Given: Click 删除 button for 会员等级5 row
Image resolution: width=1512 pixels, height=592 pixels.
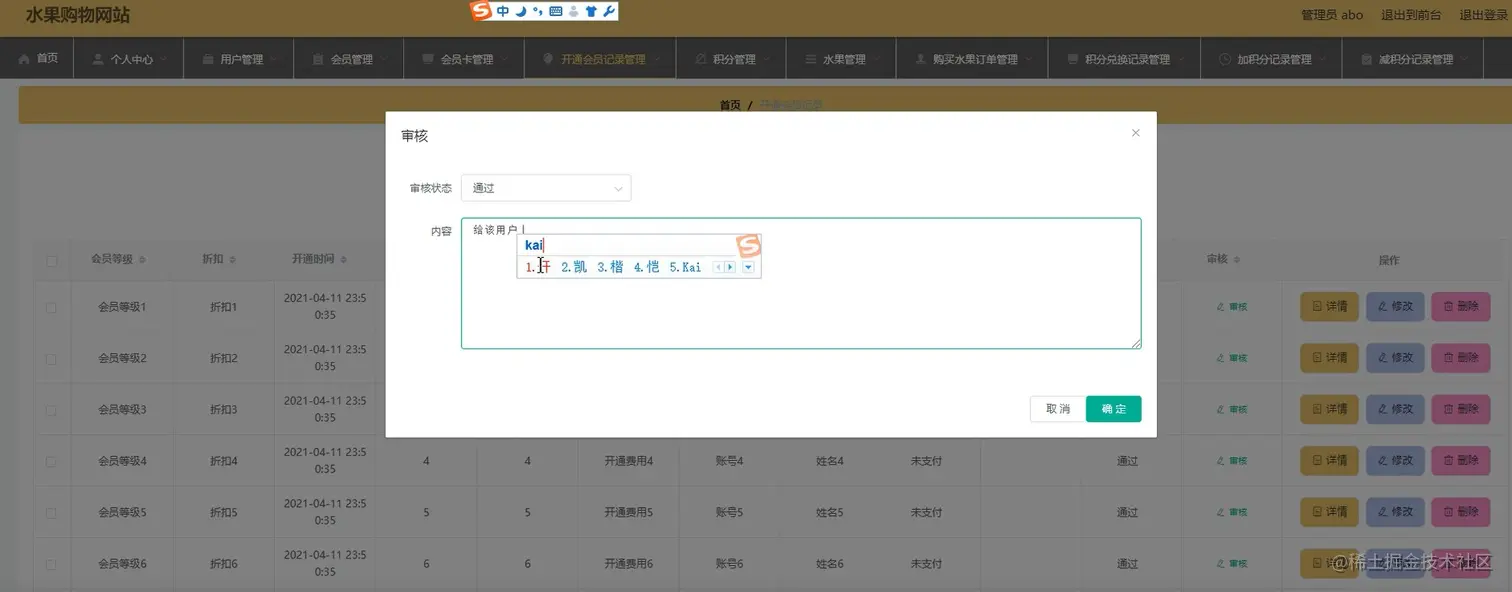Looking at the screenshot, I should click(1461, 512).
